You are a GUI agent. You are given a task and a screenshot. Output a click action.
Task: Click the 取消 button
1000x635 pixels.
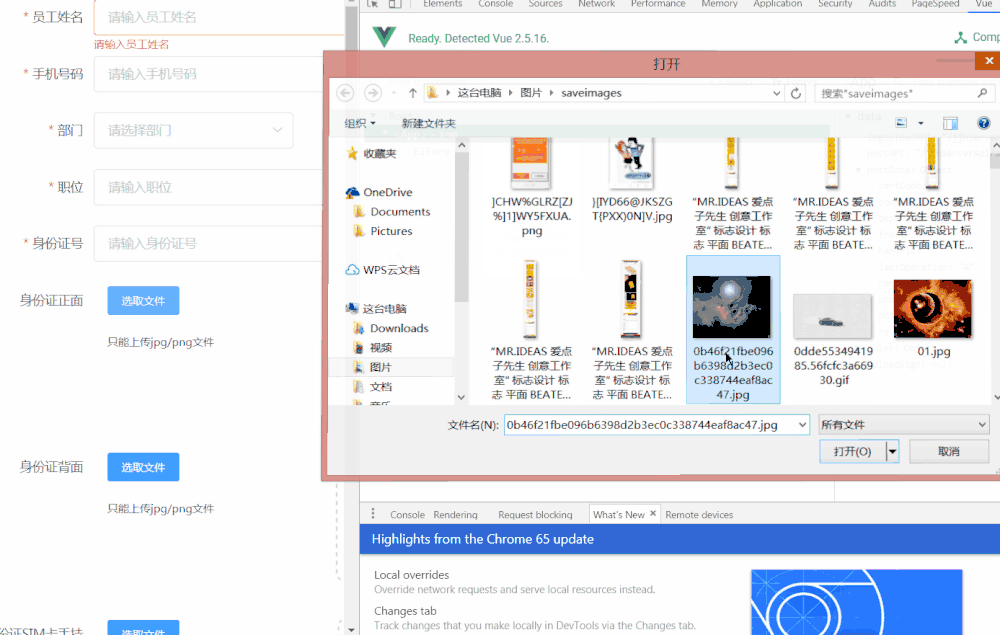[x=949, y=451]
